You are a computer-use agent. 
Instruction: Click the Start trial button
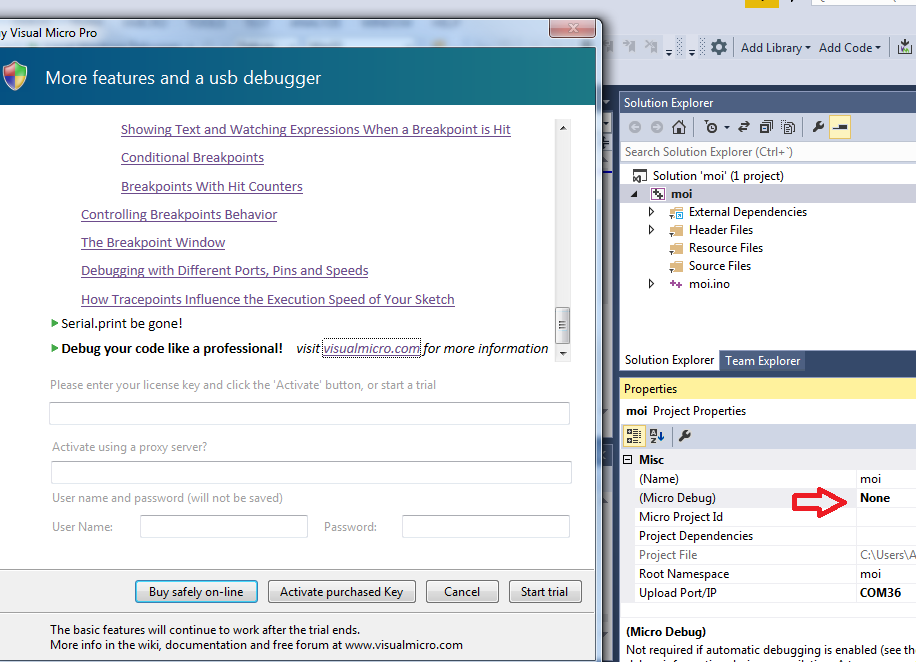[x=544, y=592]
